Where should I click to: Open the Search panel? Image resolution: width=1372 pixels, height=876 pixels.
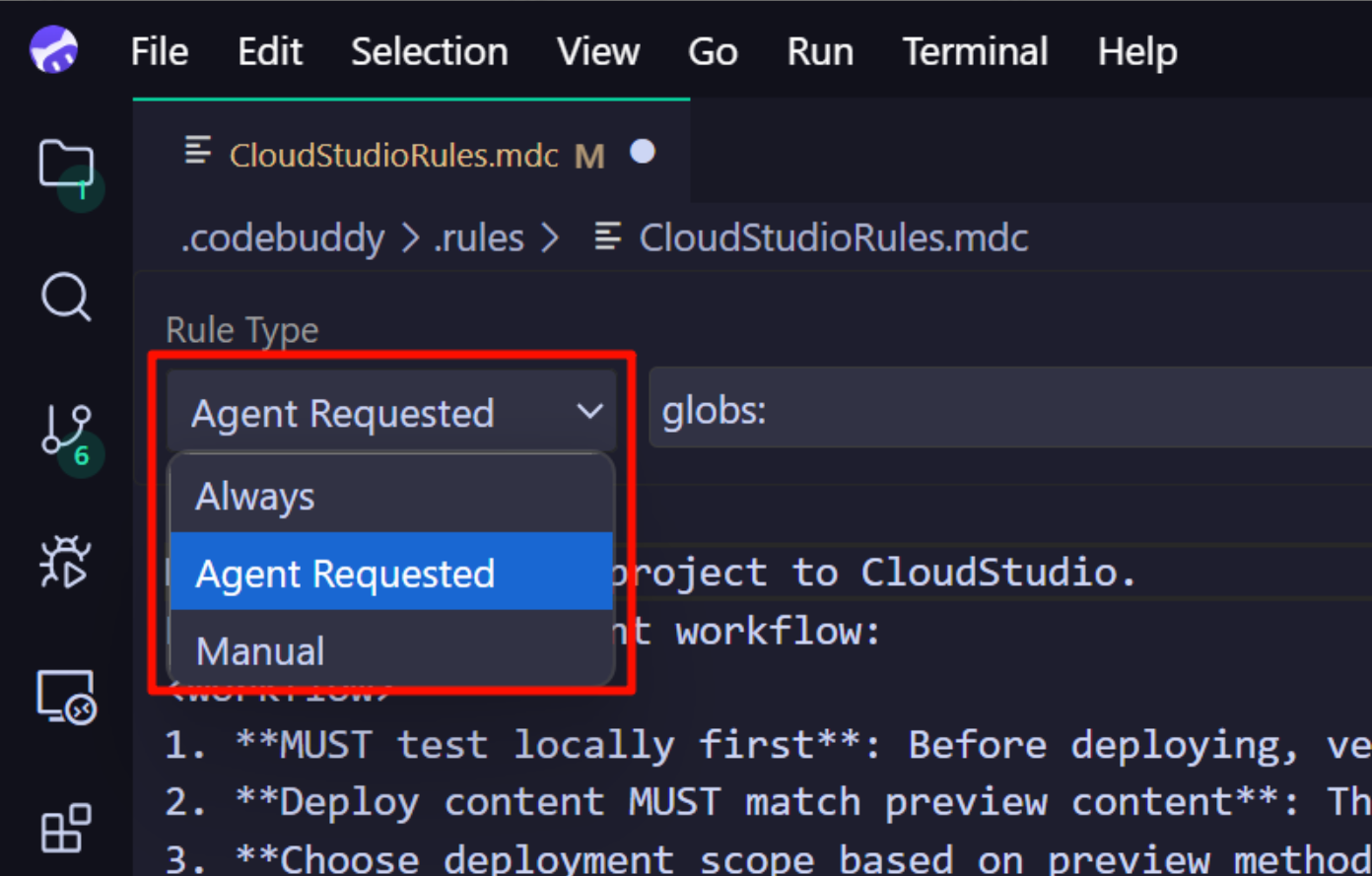click(x=66, y=298)
